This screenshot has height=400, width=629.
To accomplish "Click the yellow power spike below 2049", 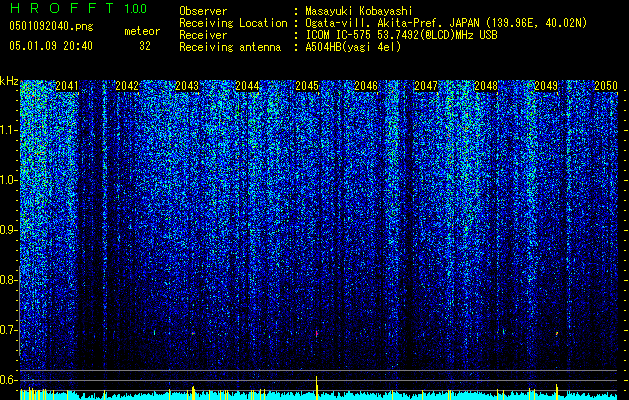I will 557,392.
